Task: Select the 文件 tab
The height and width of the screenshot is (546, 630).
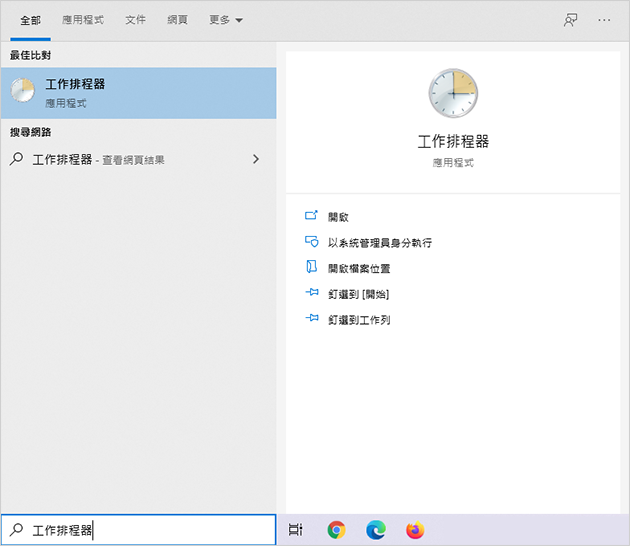Action: [x=135, y=20]
